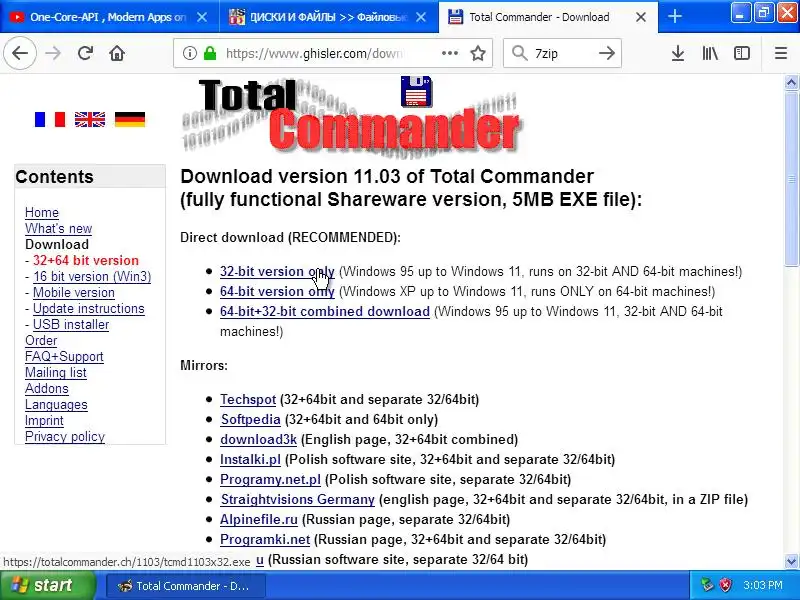The image size is (800, 600).
Task: Click Total Commander taskbar window button
Action: click(186, 586)
